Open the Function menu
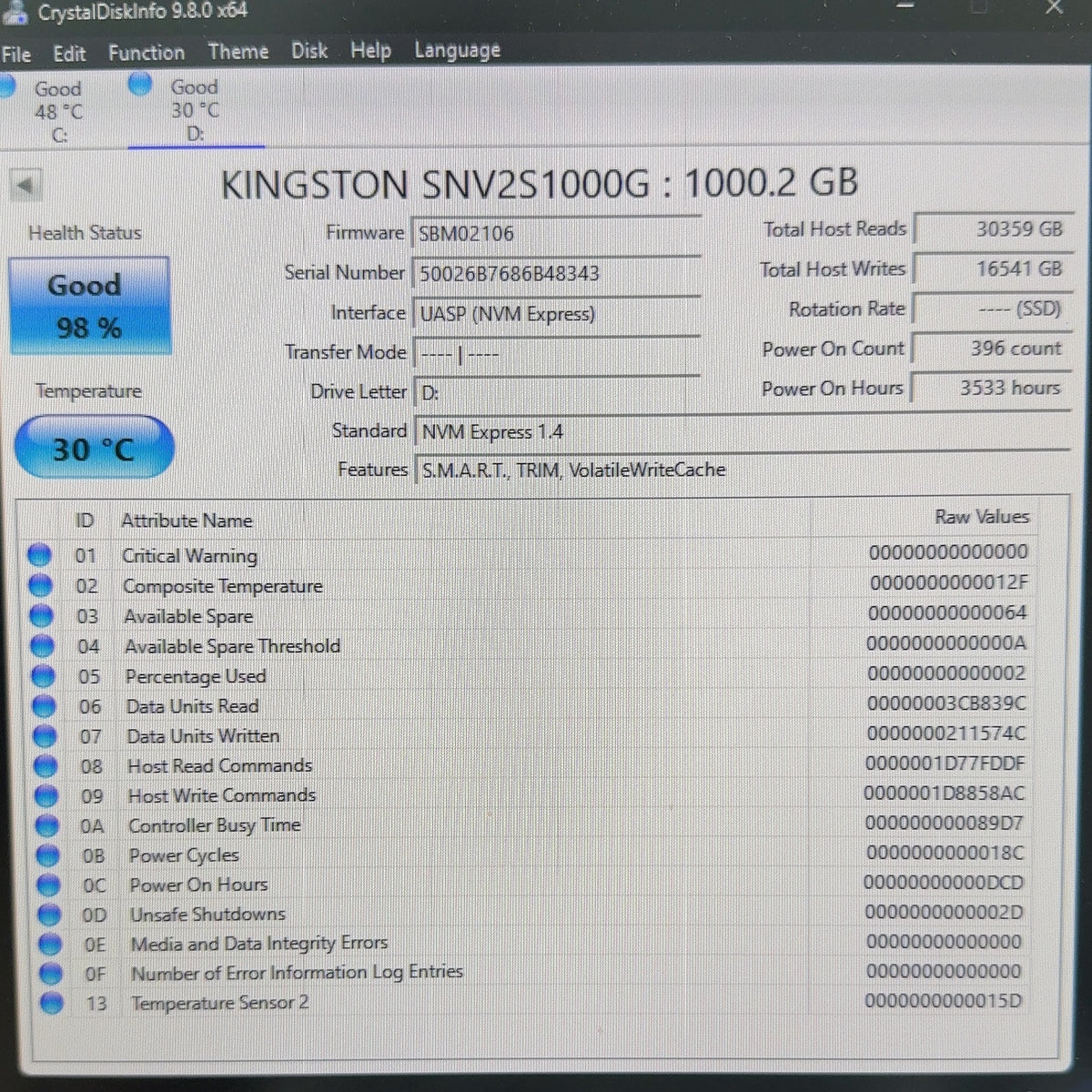 coord(147,53)
